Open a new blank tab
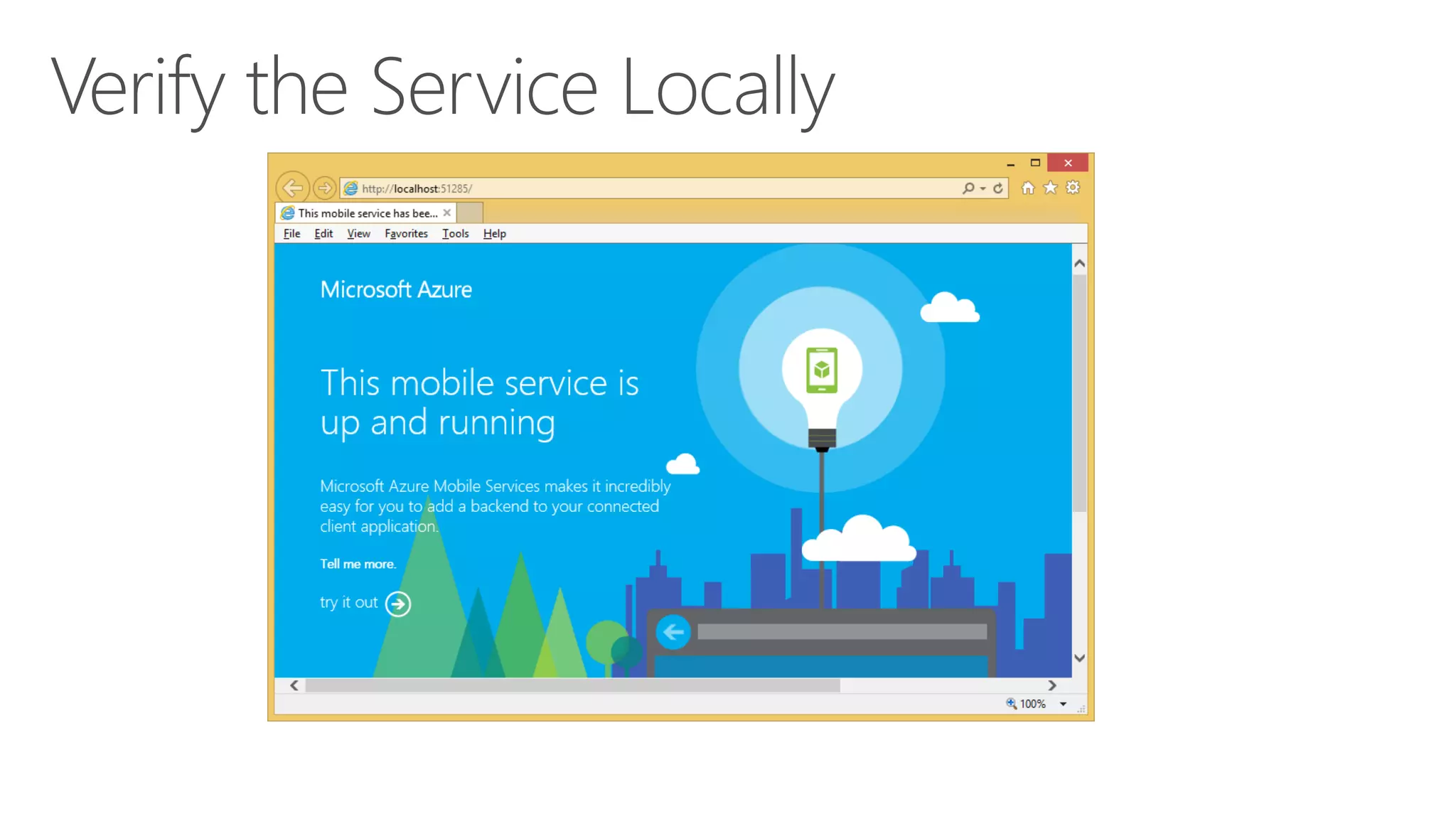 (x=470, y=213)
